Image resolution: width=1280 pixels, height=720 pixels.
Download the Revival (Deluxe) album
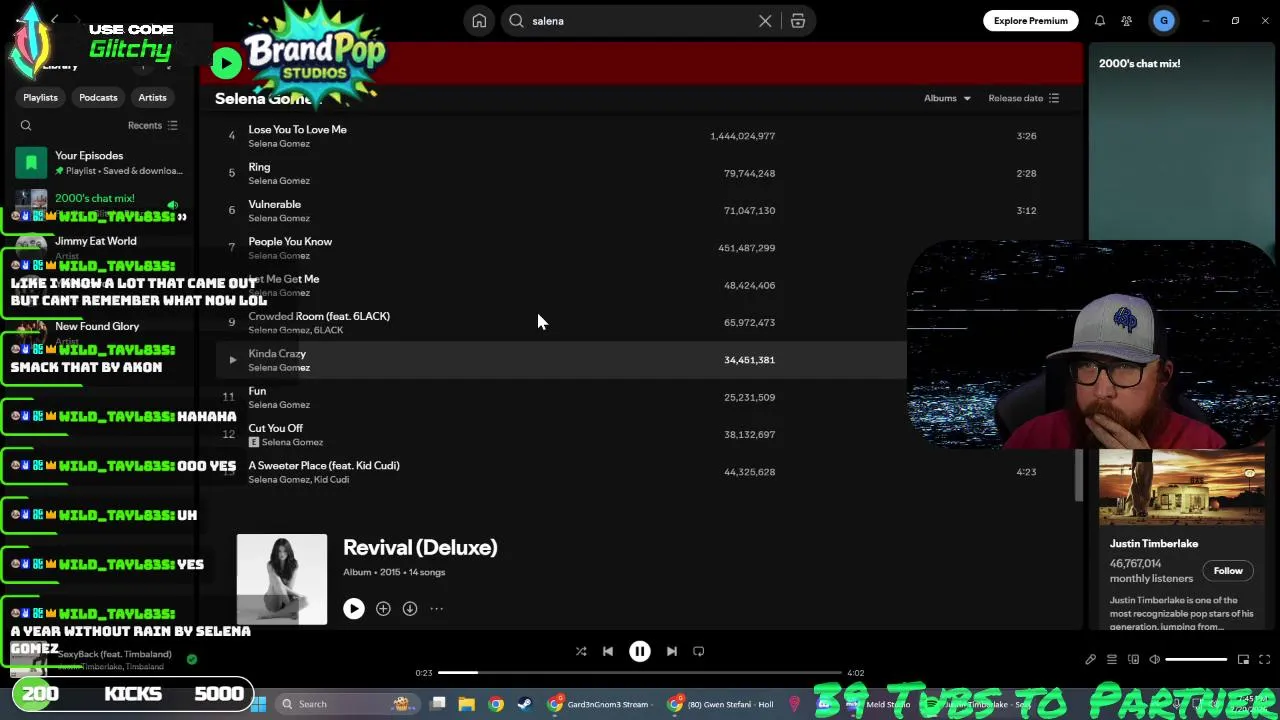[x=410, y=608]
